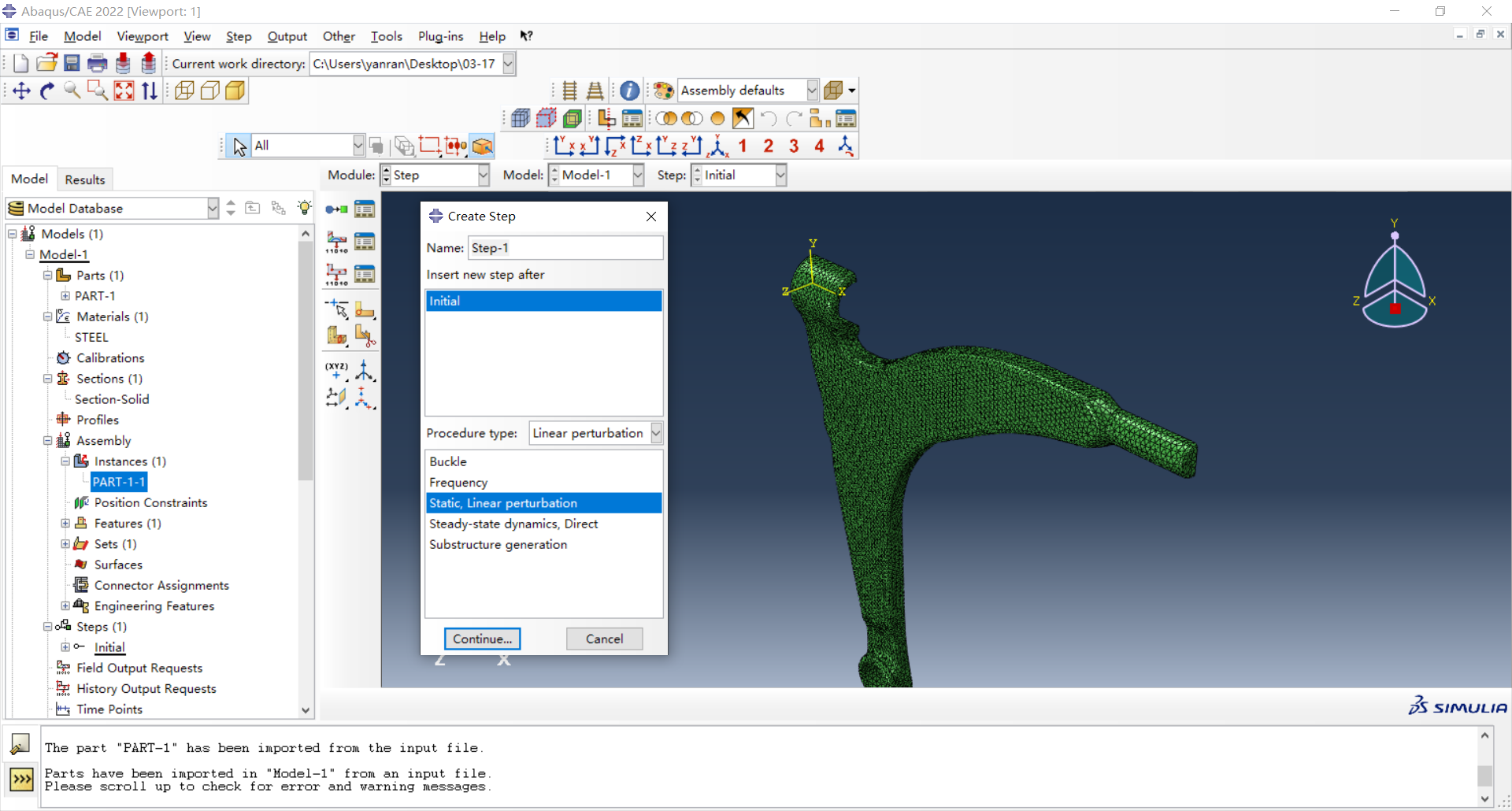Expand the Features tree node
Image resolution: width=1512 pixels, height=811 pixels.
pyautogui.click(x=65, y=524)
